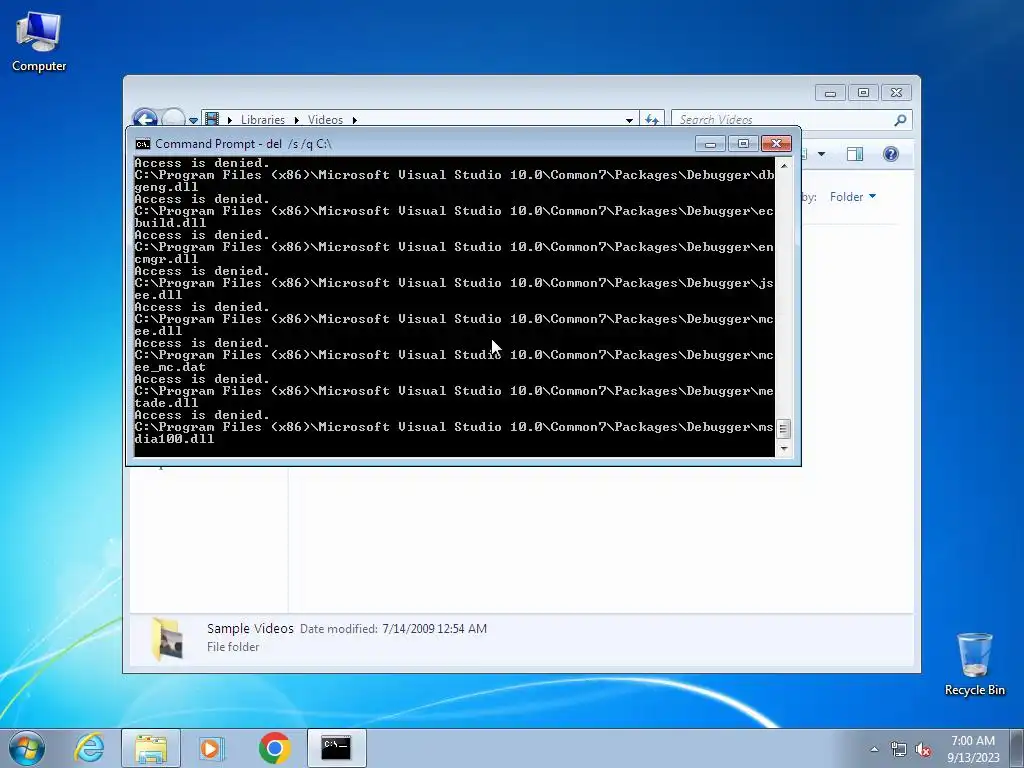Click the console vertical scrollbar thumb
Screen dimensions: 1024x768
click(783, 429)
